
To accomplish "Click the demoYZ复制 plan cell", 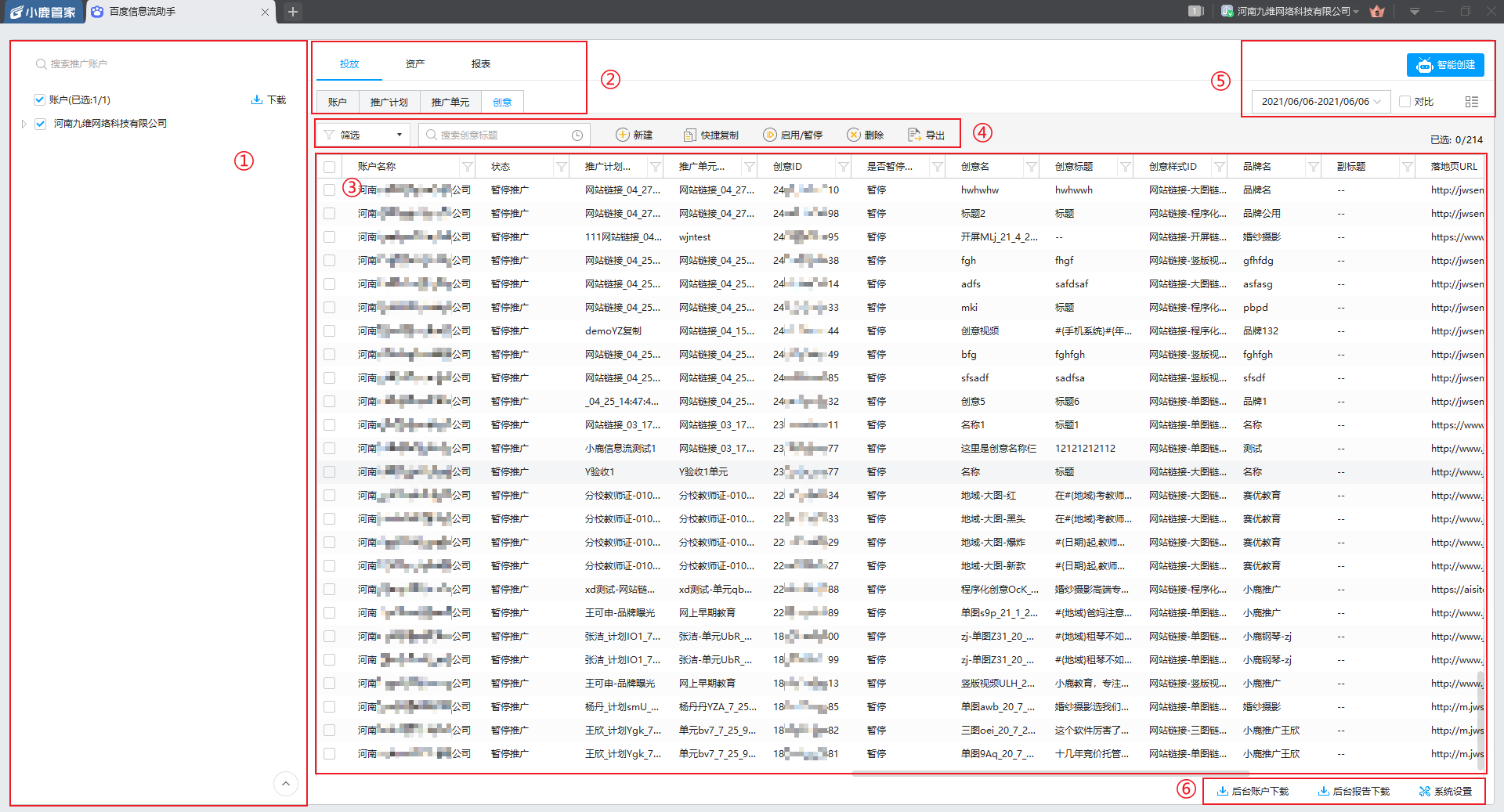I will coord(613,330).
